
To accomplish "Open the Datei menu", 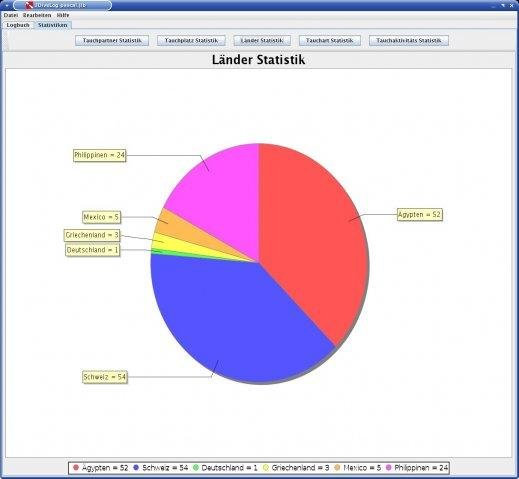I will [11, 15].
